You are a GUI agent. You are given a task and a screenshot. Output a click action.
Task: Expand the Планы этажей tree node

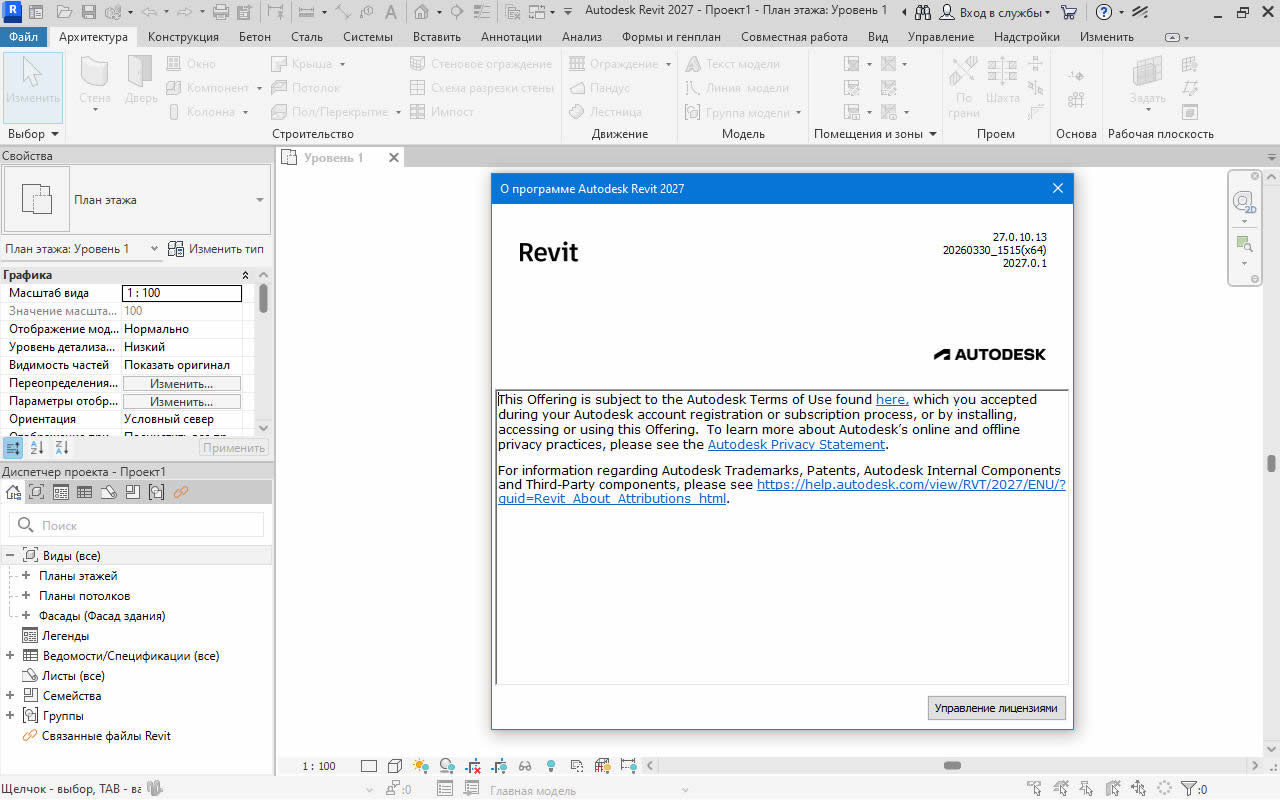pos(26,576)
